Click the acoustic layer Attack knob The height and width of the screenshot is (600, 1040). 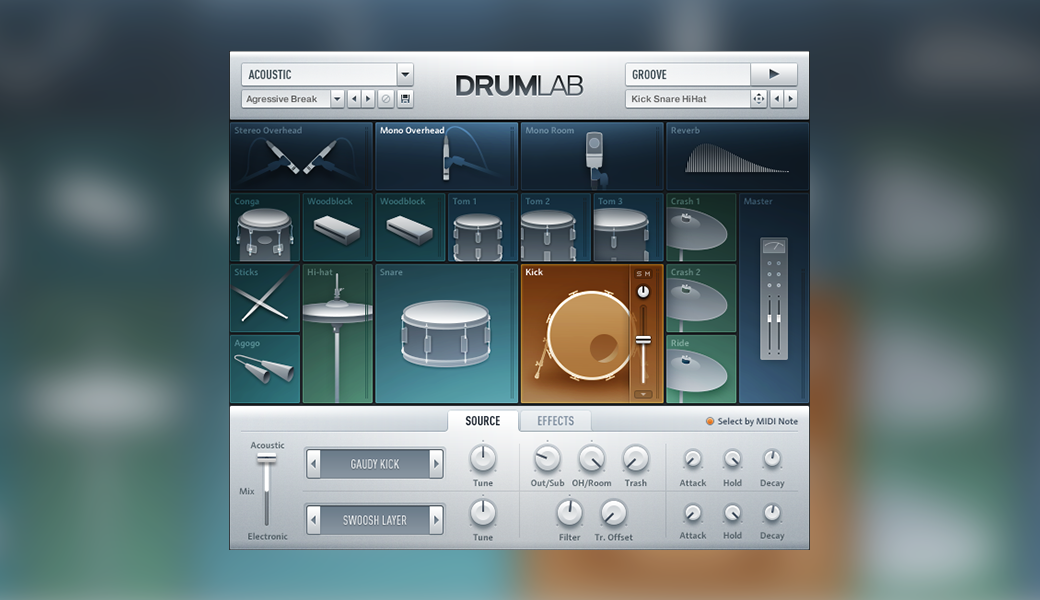point(692,459)
